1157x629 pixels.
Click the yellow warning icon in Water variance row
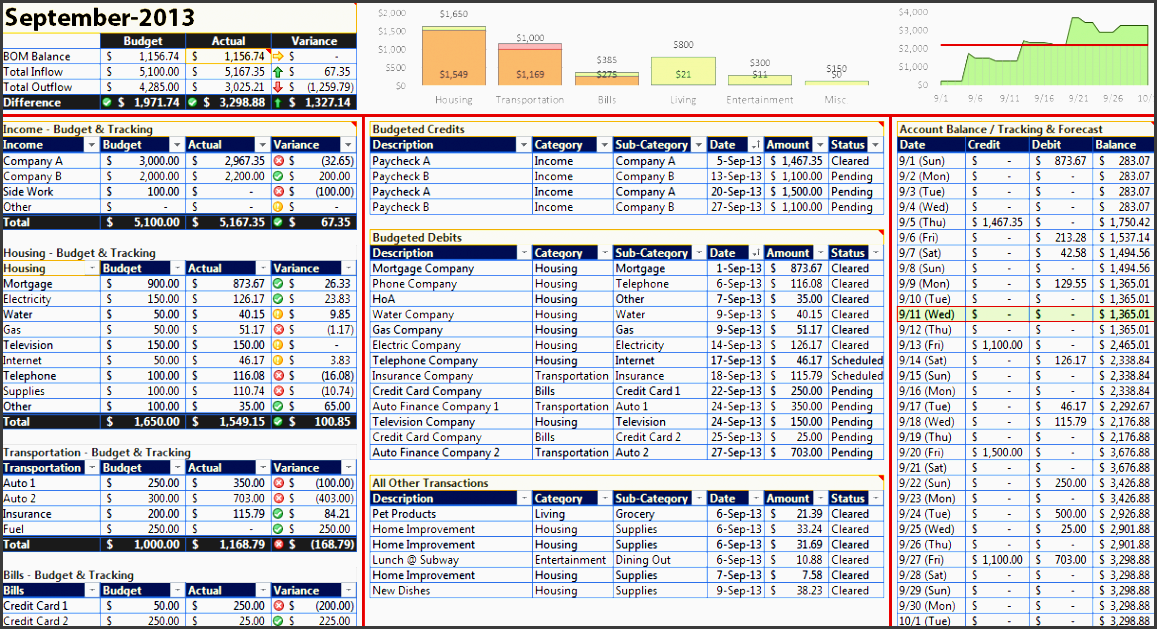(x=278, y=314)
